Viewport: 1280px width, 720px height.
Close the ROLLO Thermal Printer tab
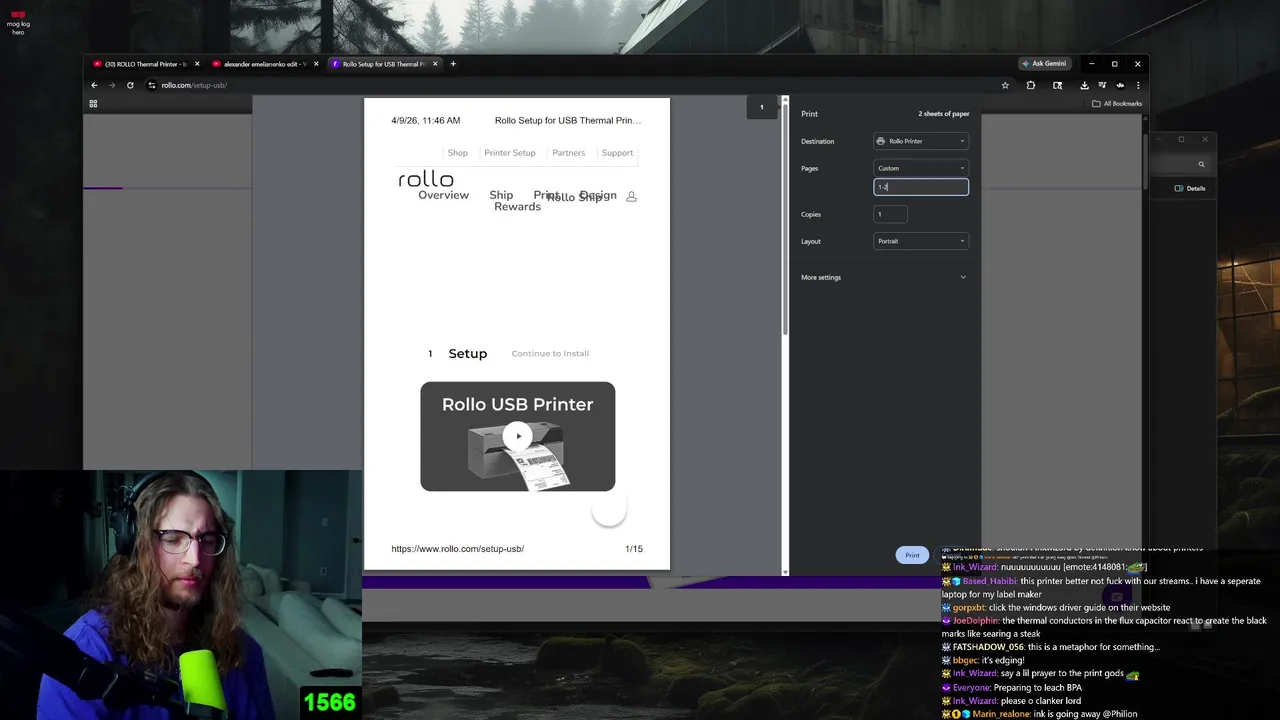[x=197, y=64]
